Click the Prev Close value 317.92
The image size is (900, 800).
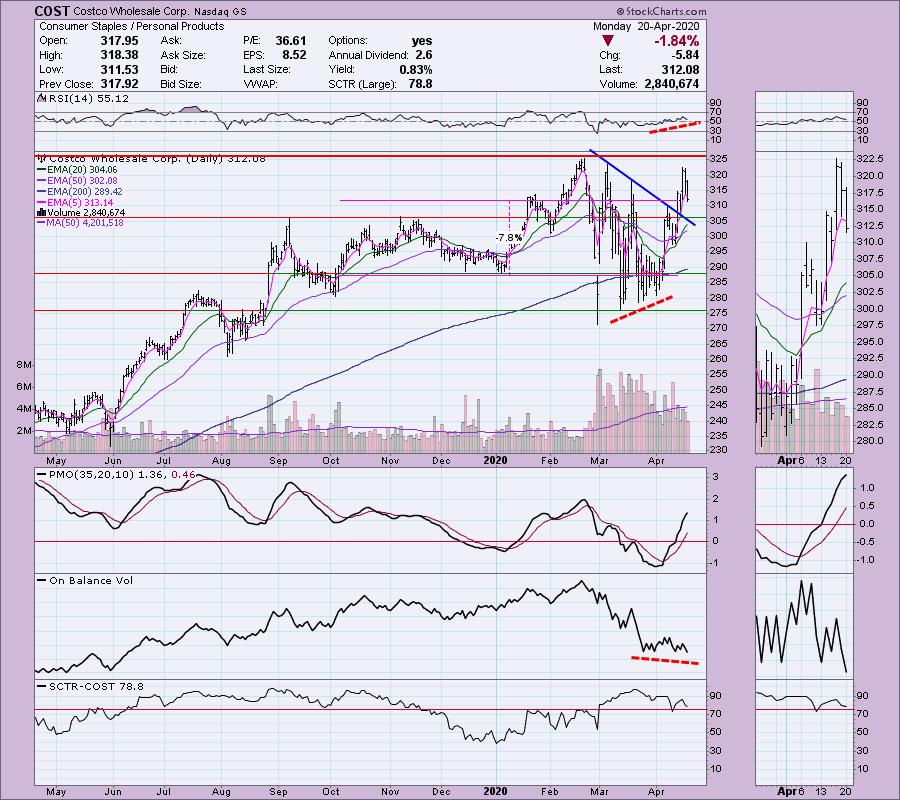tap(119, 84)
